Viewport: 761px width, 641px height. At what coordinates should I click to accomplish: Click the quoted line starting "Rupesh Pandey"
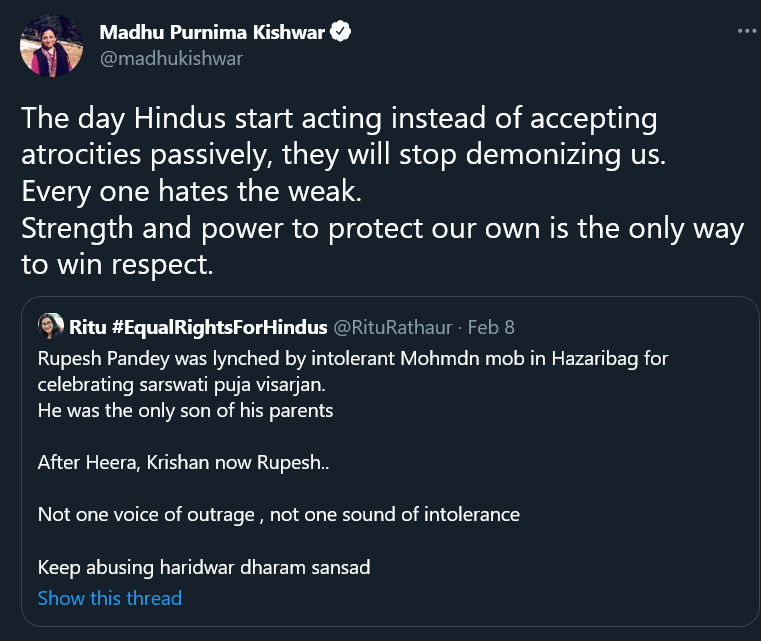tap(353, 359)
